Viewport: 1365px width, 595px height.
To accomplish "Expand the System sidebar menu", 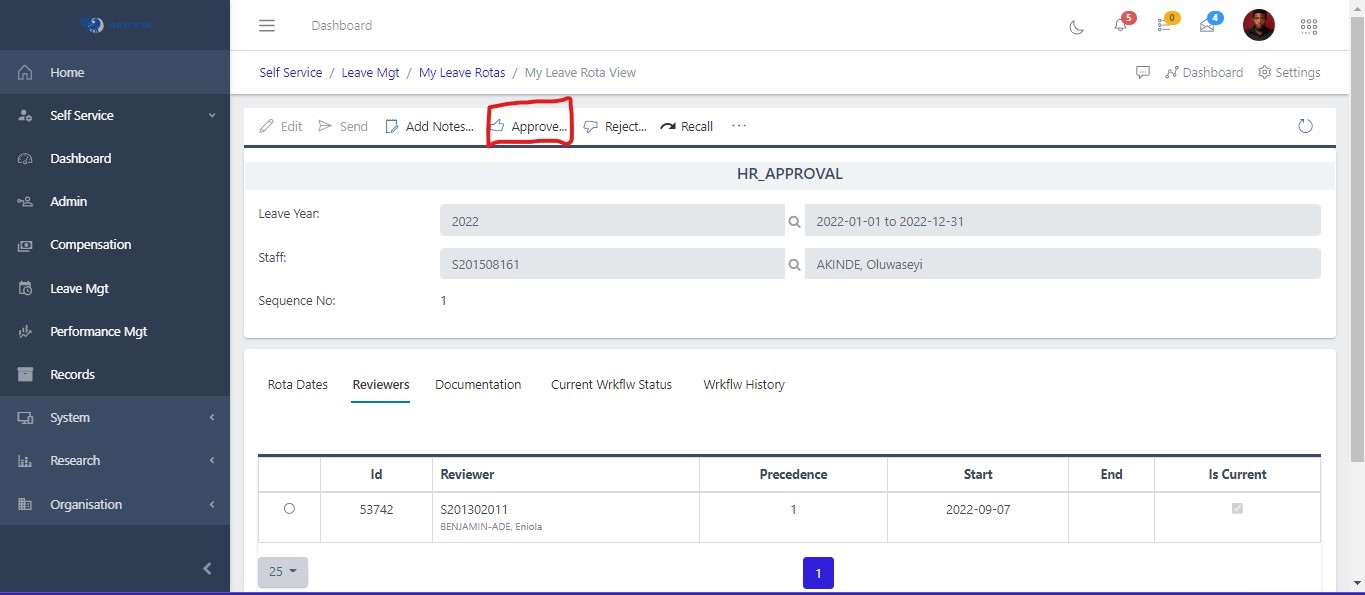I will (x=115, y=418).
